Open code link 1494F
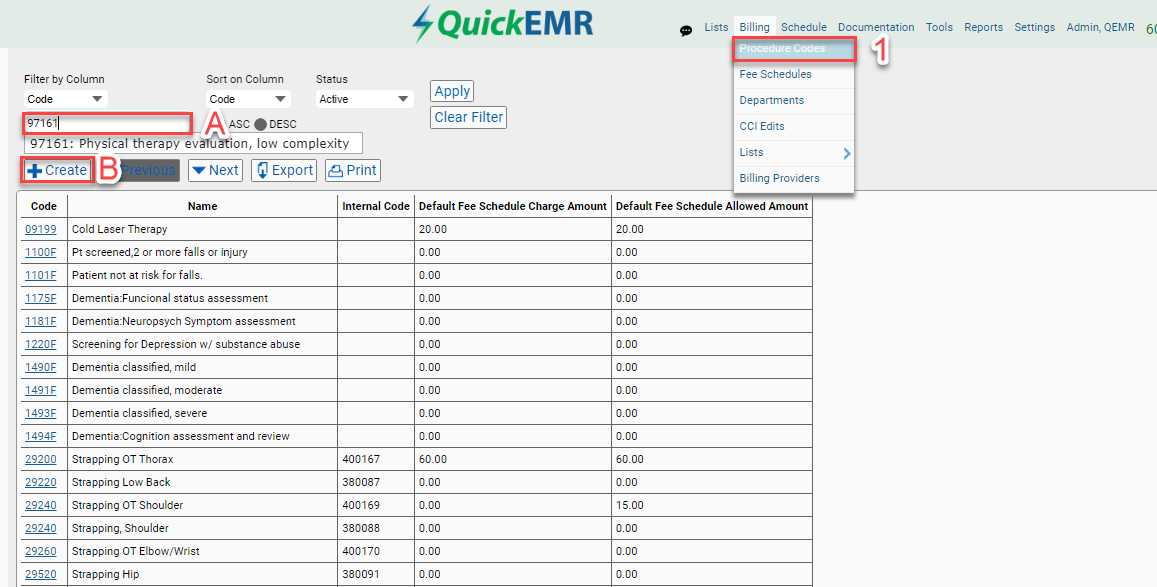The width and height of the screenshot is (1157, 587). click(x=41, y=436)
